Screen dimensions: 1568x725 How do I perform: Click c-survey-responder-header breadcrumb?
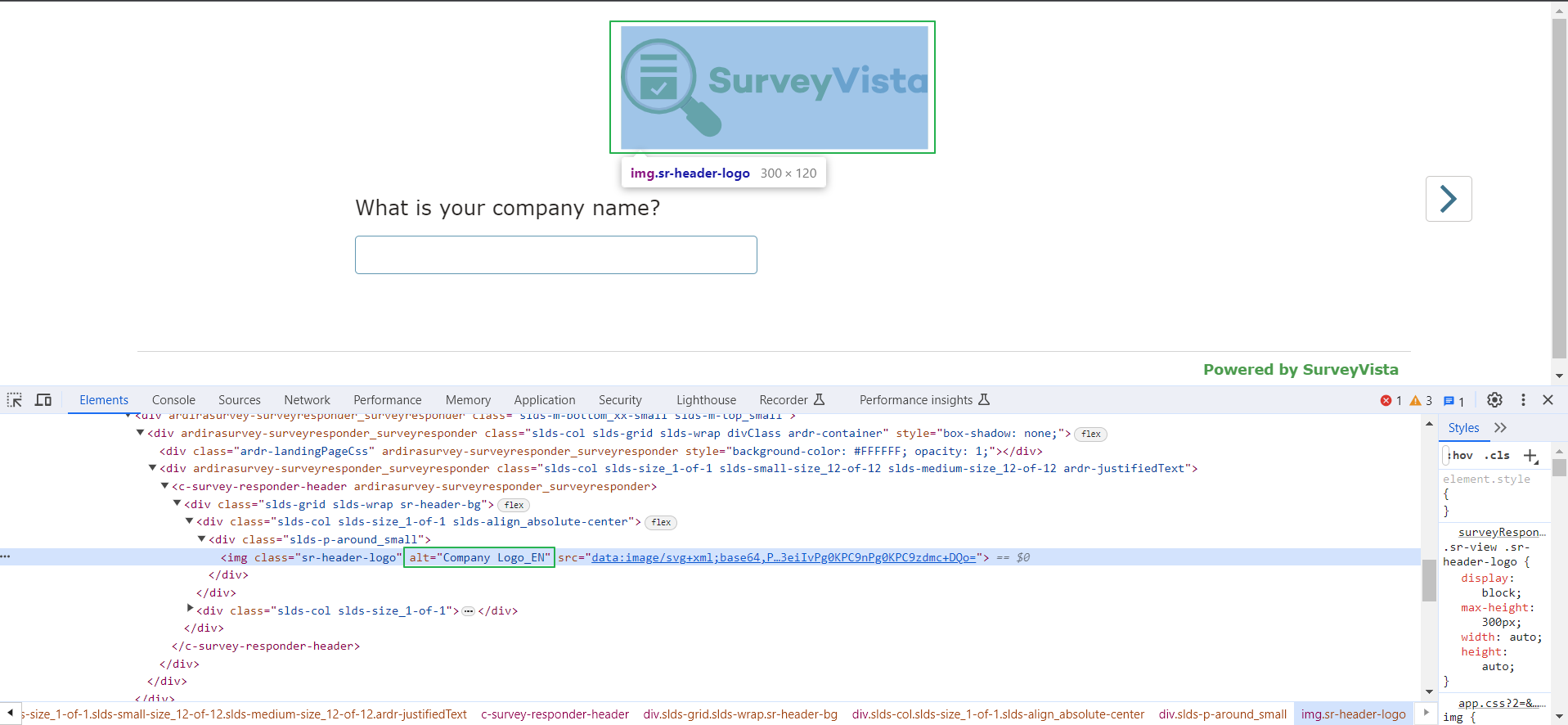tap(555, 714)
